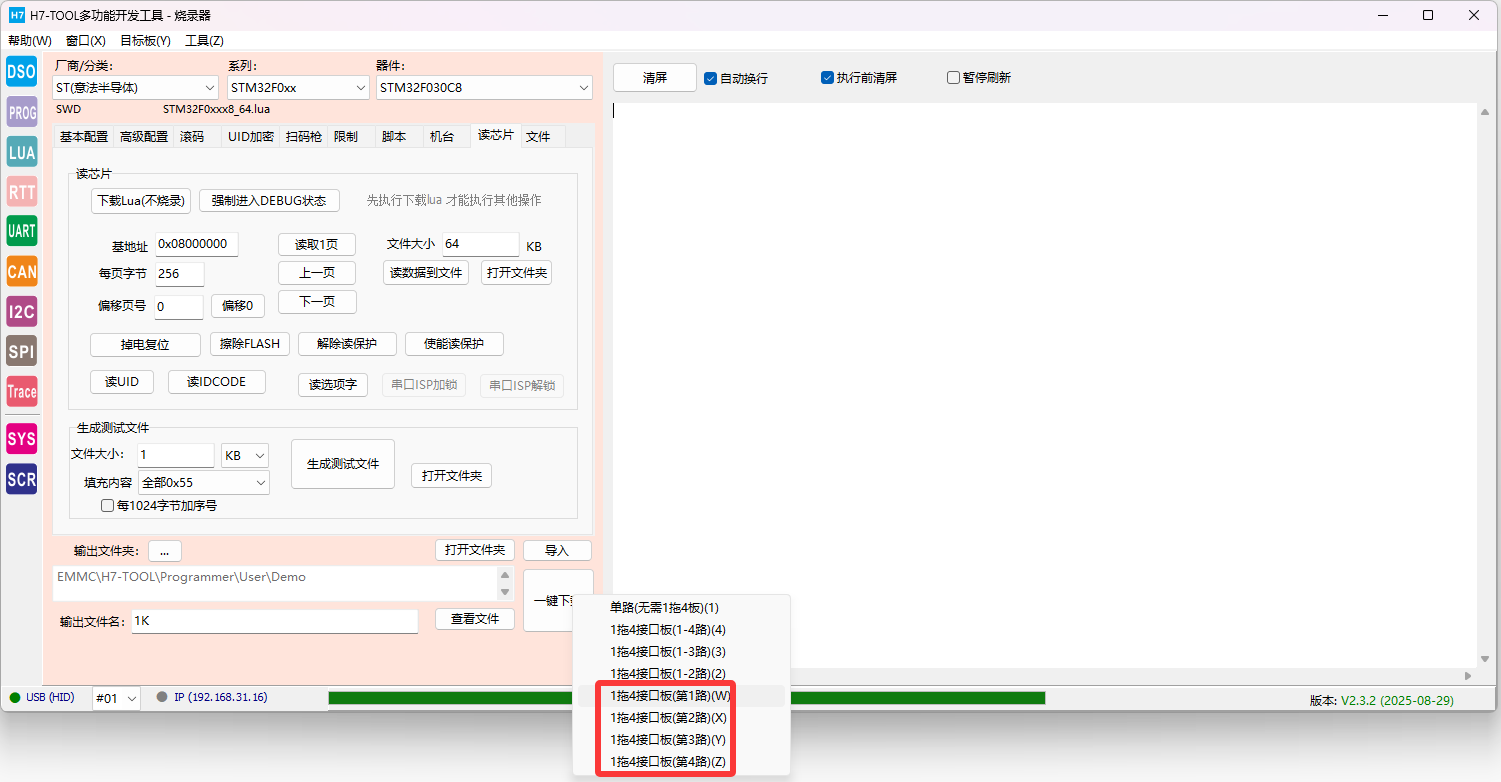Open the 器件 STM32F030C8 dropdown
This screenshot has width=1501, height=782.
point(484,88)
